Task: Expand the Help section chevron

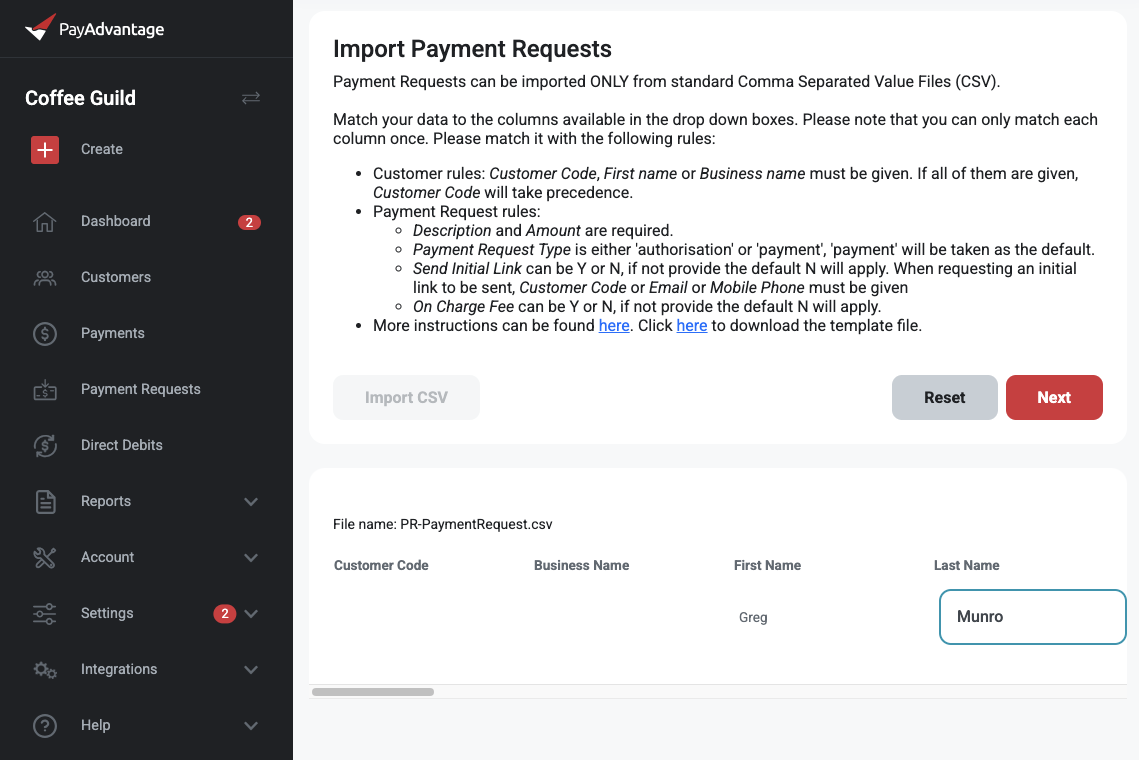Action: [251, 726]
